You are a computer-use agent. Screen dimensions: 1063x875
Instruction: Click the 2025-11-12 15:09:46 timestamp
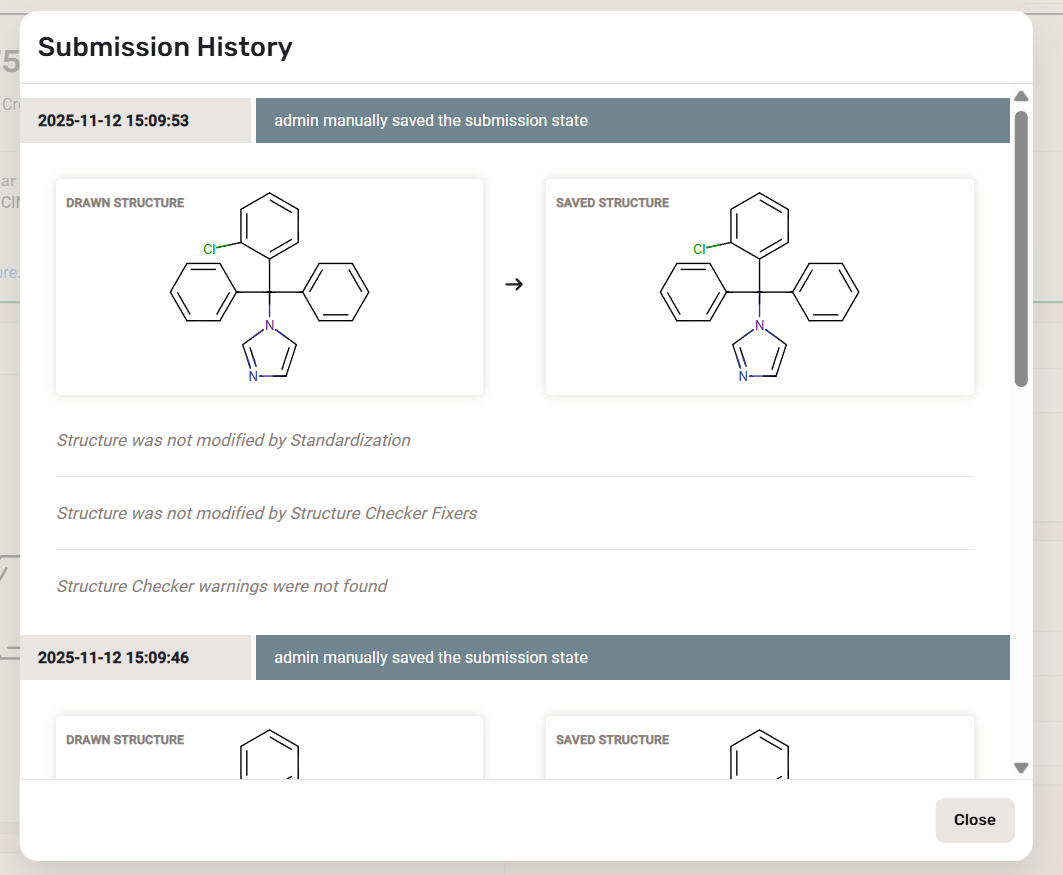tap(113, 658)
